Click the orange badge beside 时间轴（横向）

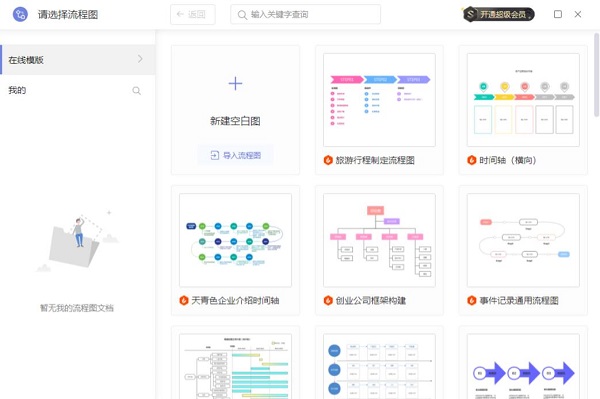pyautogui.click(x=471, y=160)
